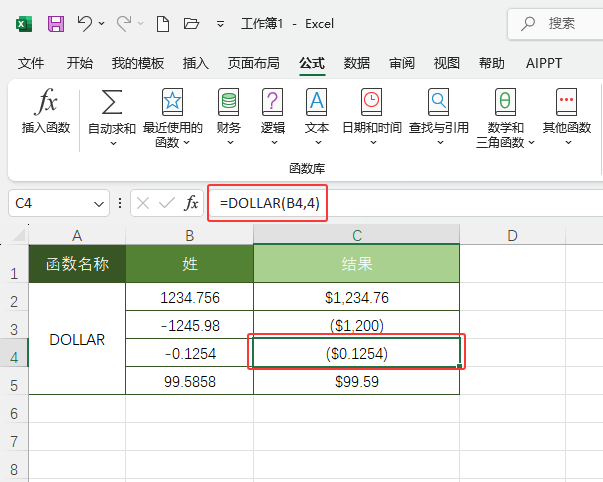This screenshot has width=603, height=482.
Task: Switch to the 页面布局 tab
Action: 253,63
